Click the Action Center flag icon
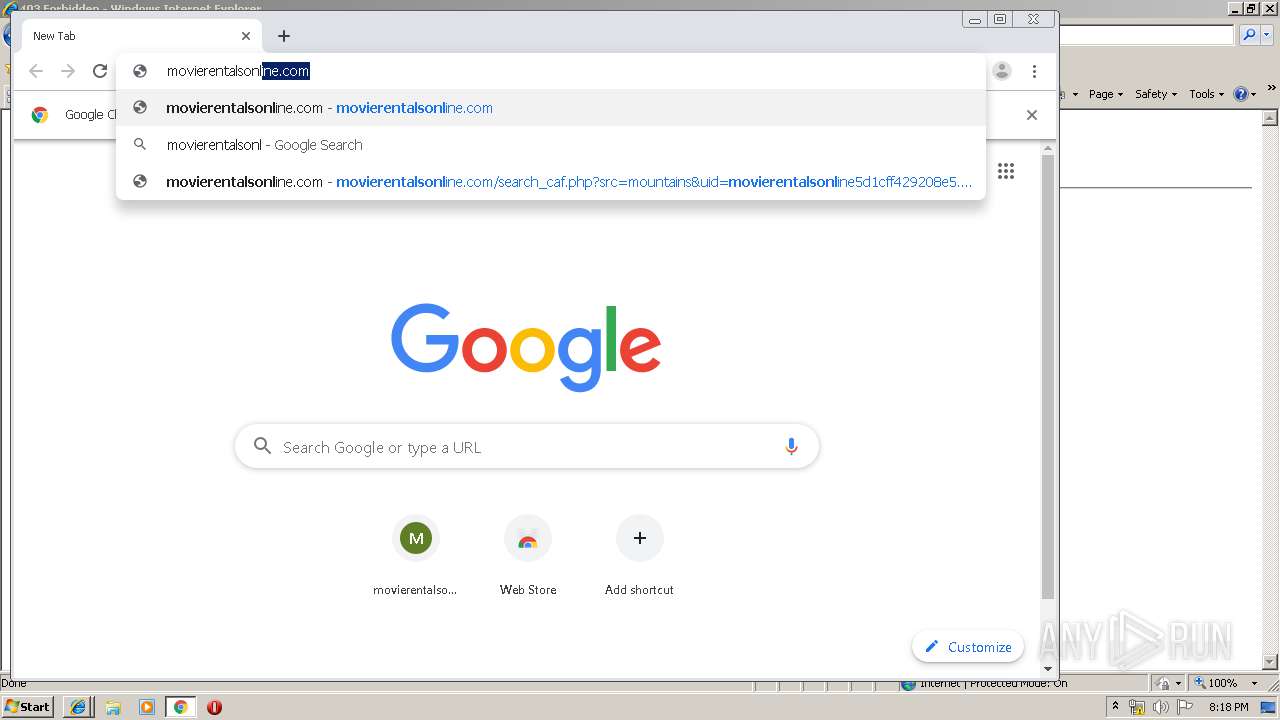The width and height of the screenshot is (1280, 720). (x=1184, y=707)
